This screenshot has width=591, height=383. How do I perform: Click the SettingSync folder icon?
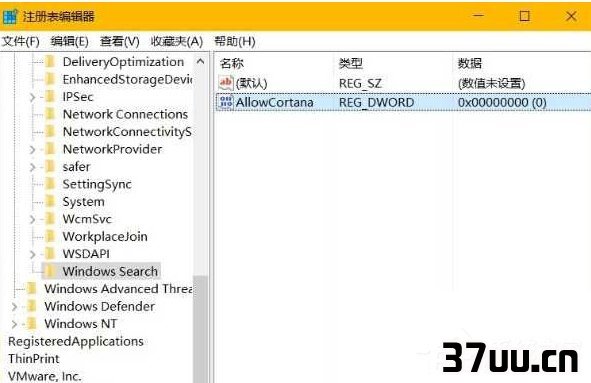tap(50, 184)
